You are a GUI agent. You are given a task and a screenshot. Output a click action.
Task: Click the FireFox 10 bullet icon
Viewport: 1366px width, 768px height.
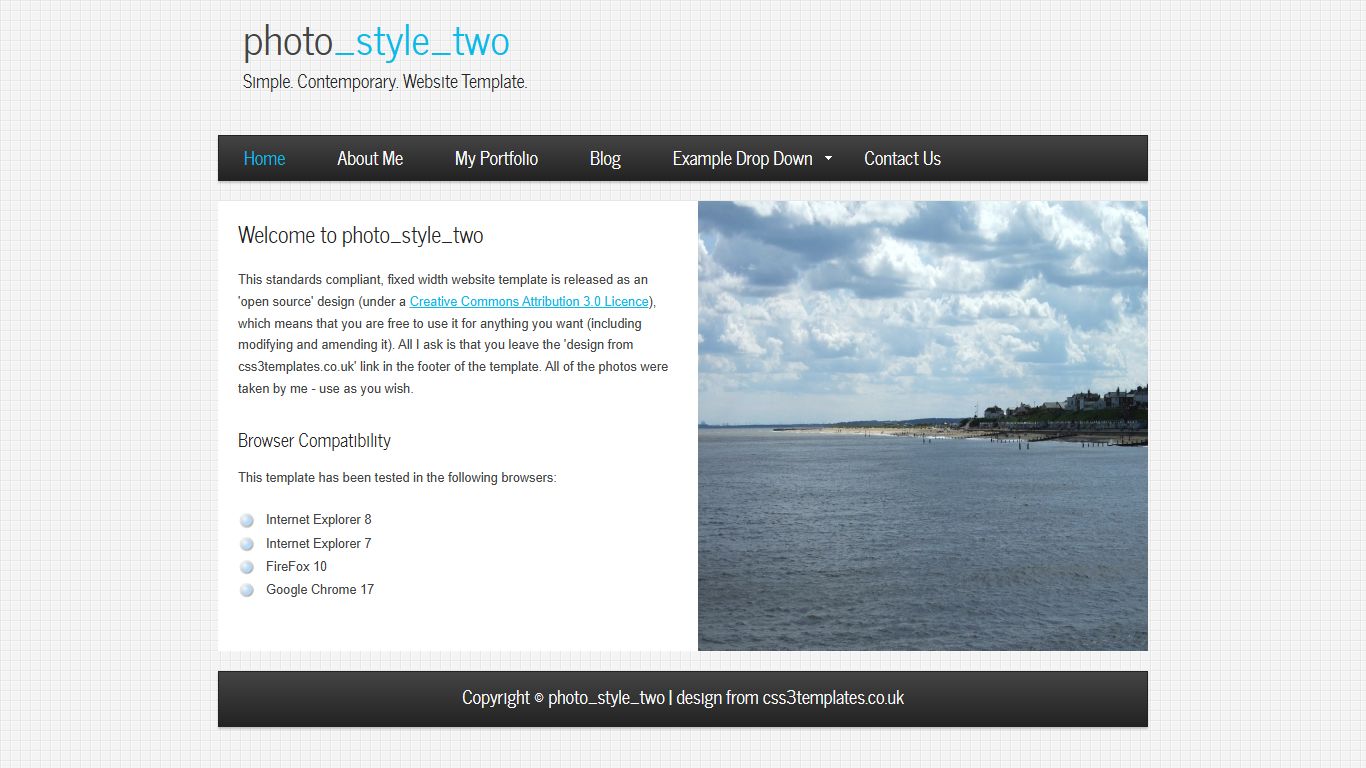pos(247,567)
